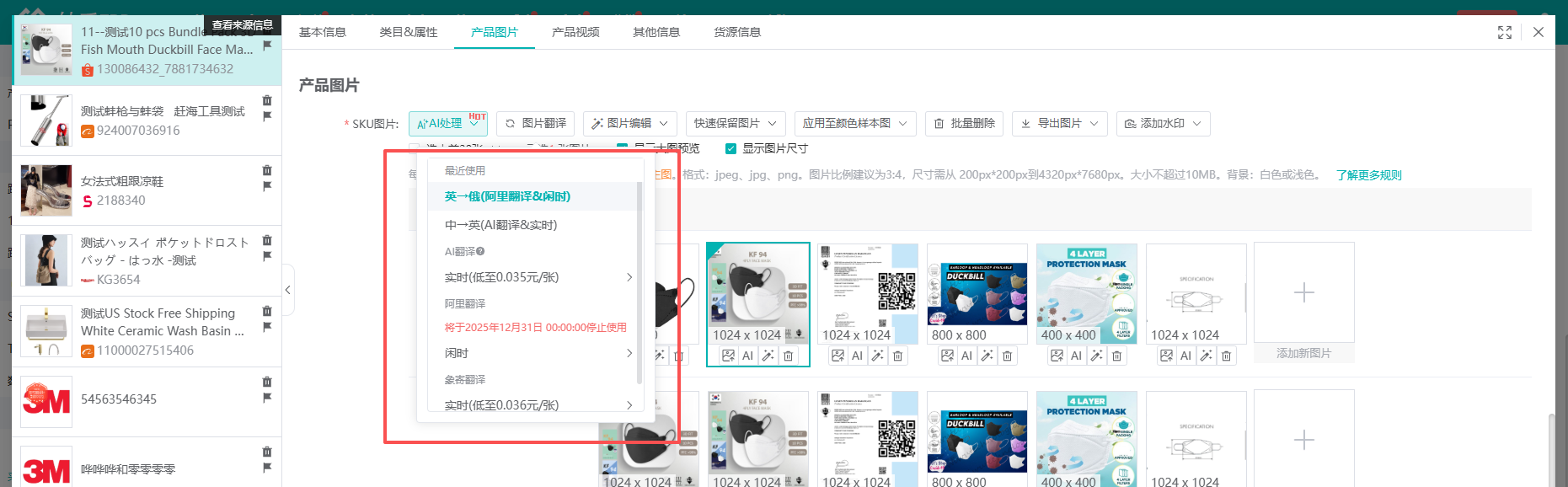
Task: Replace image under 4 Layer Protection Mask
Action: (1057, 356)
